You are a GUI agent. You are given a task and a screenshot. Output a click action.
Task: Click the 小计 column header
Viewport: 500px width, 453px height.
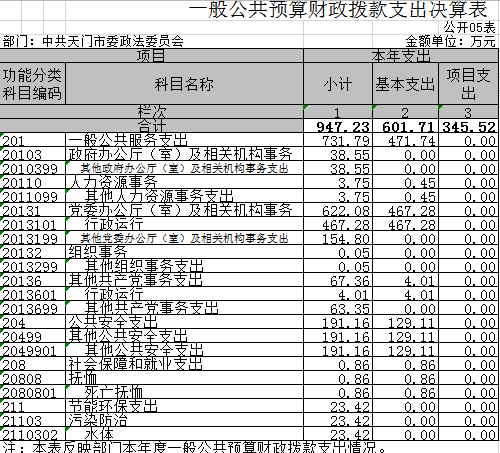(338, 84)
